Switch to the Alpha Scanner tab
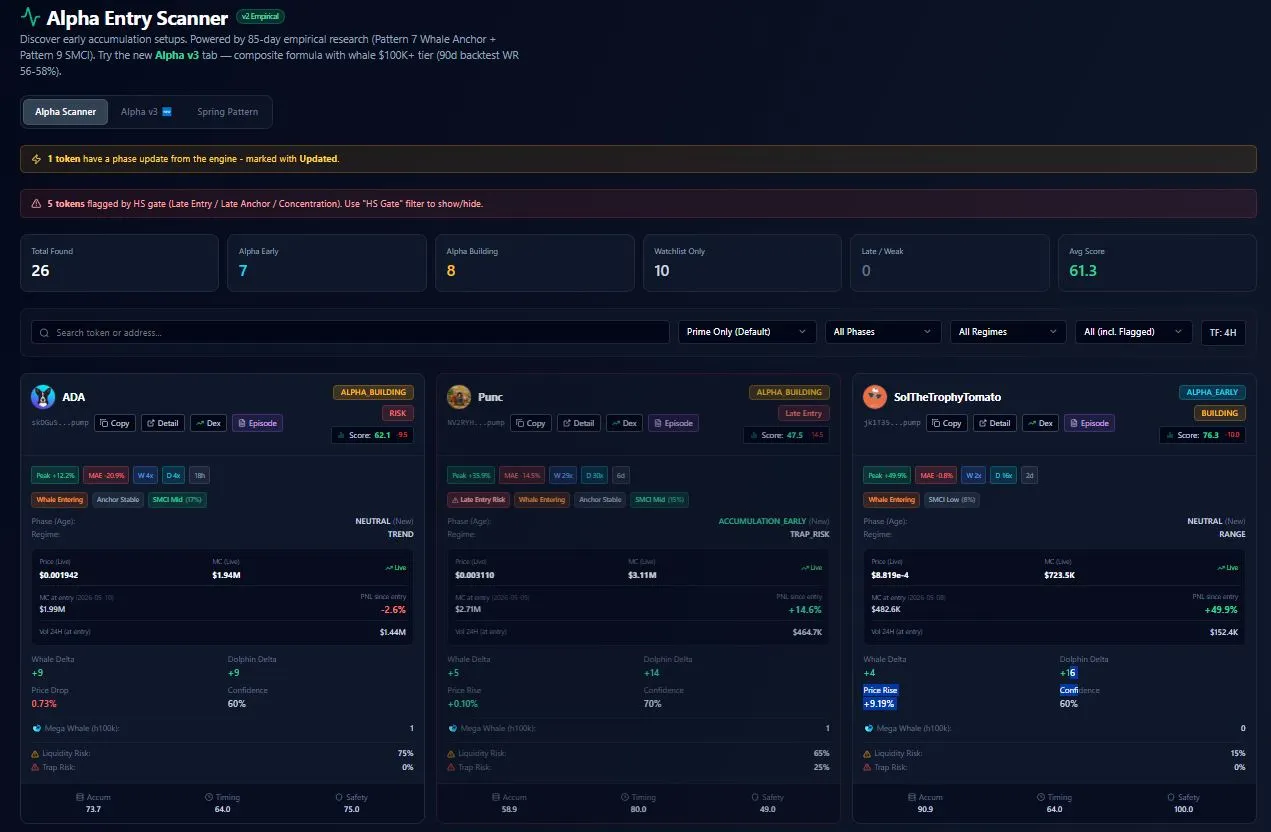 pos(66,112)
